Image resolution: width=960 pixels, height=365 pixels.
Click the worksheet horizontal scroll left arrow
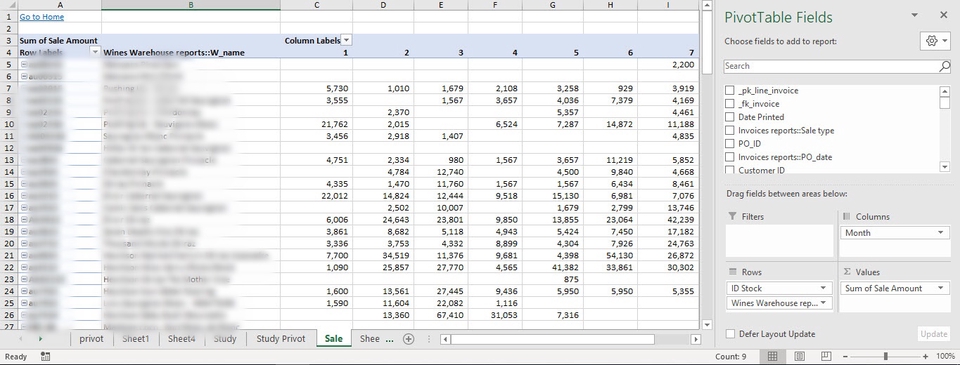tap(445, 339)
